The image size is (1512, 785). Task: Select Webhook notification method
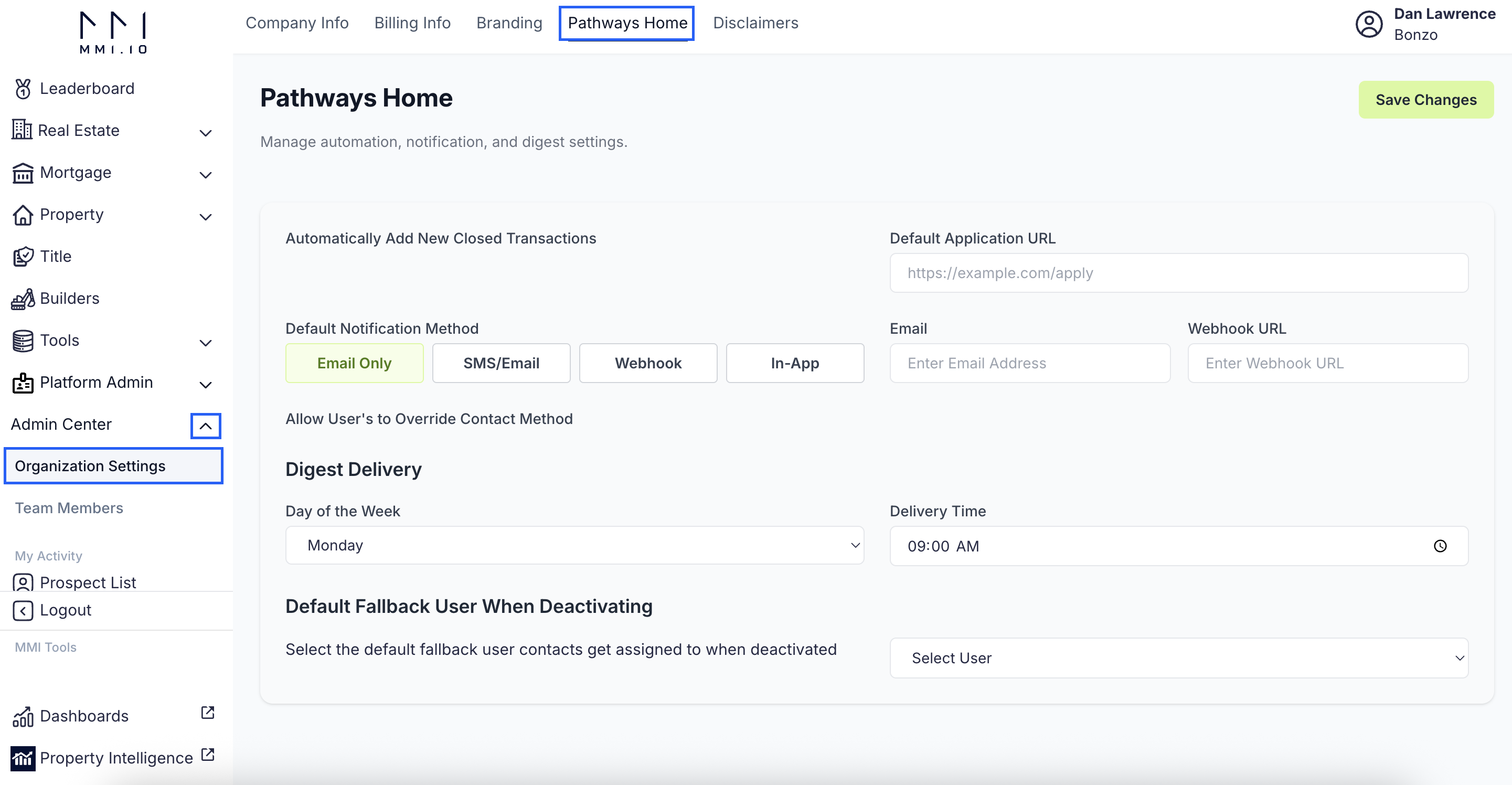point(648,363)
